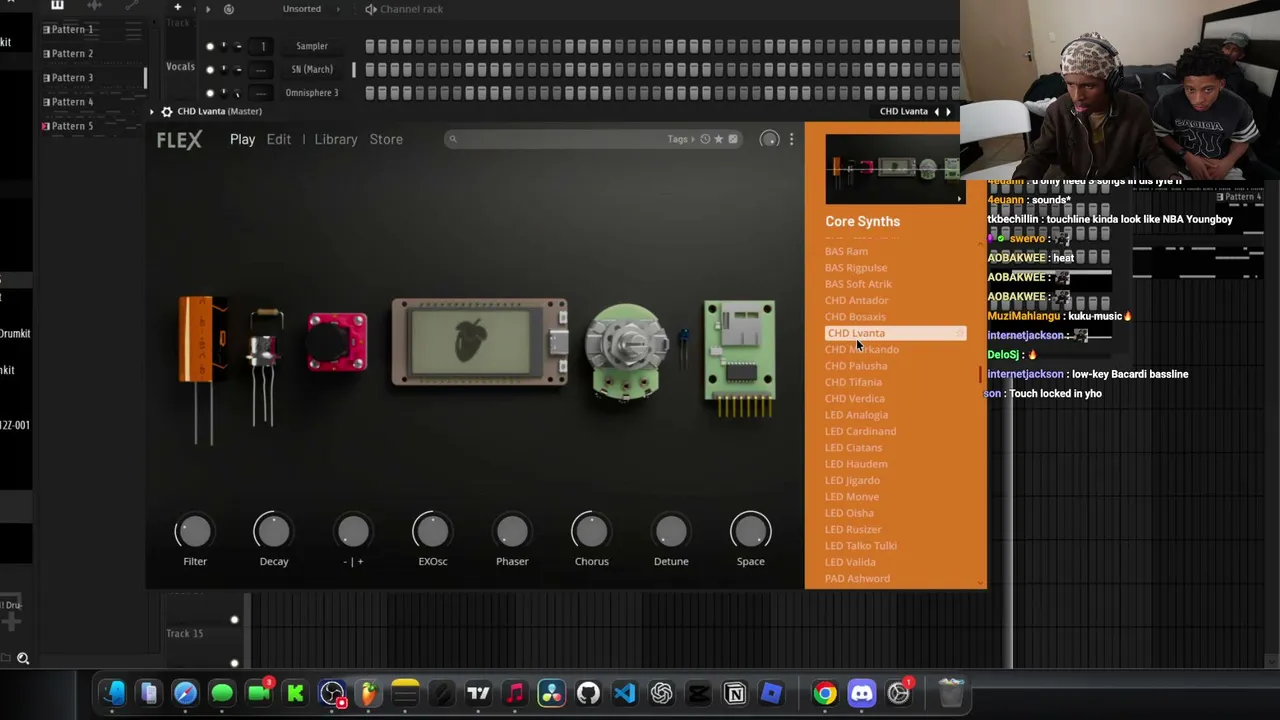Select the LED Talko Tukii preset
Image resolution: width=1280 pixels, height=720 pixels.
click(861, 546)
